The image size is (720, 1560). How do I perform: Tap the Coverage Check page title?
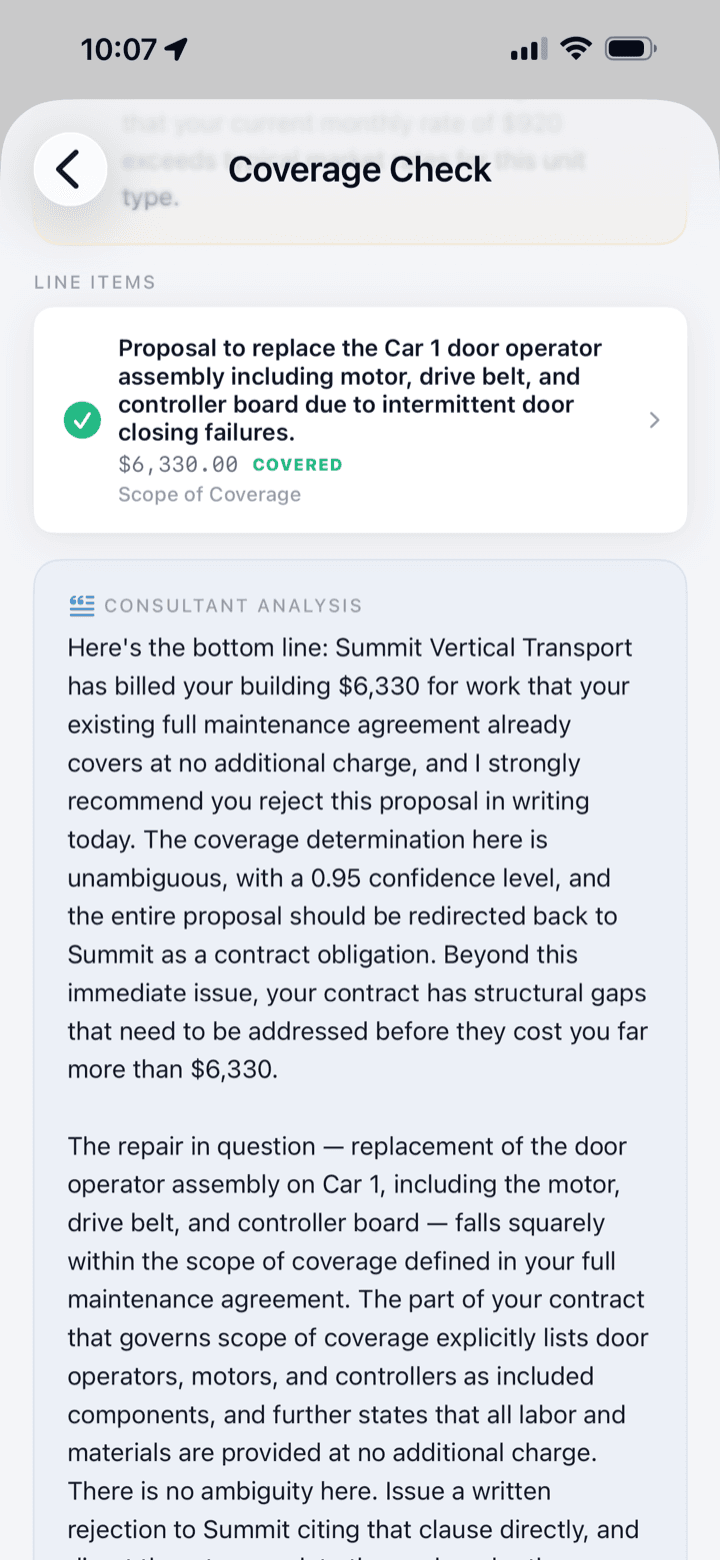click(360, 169)
